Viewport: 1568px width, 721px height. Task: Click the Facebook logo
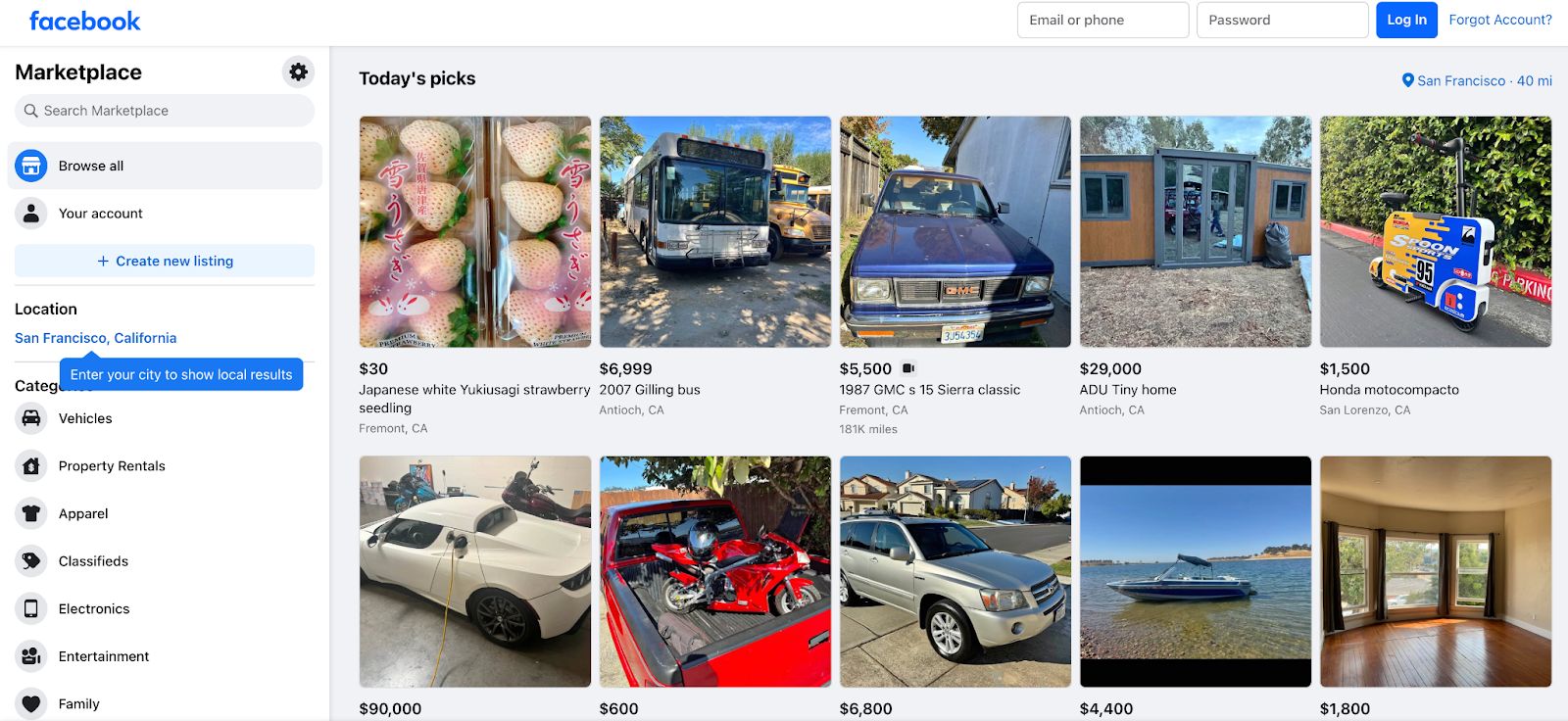point(83,20)
